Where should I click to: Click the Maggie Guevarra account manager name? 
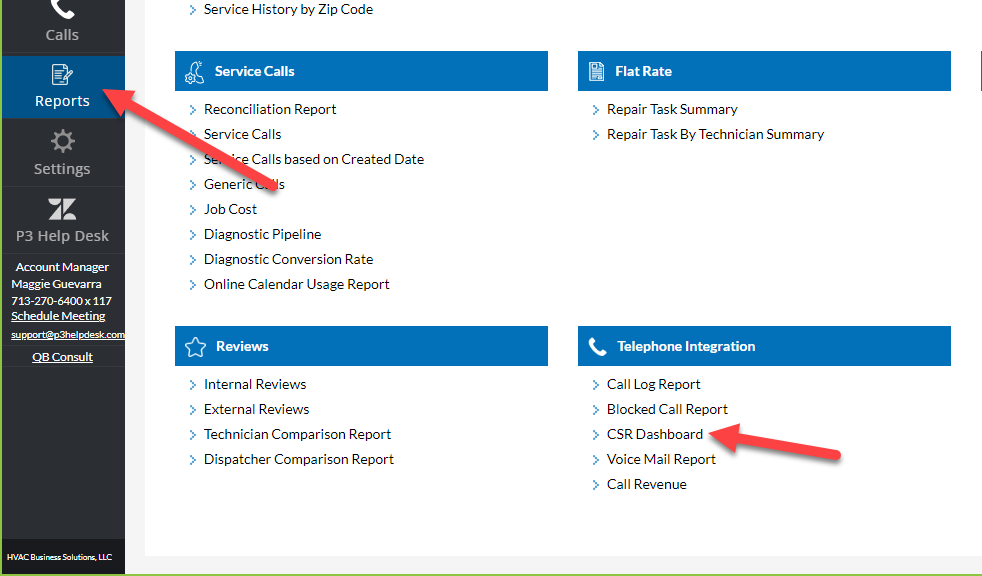[56, 284]
